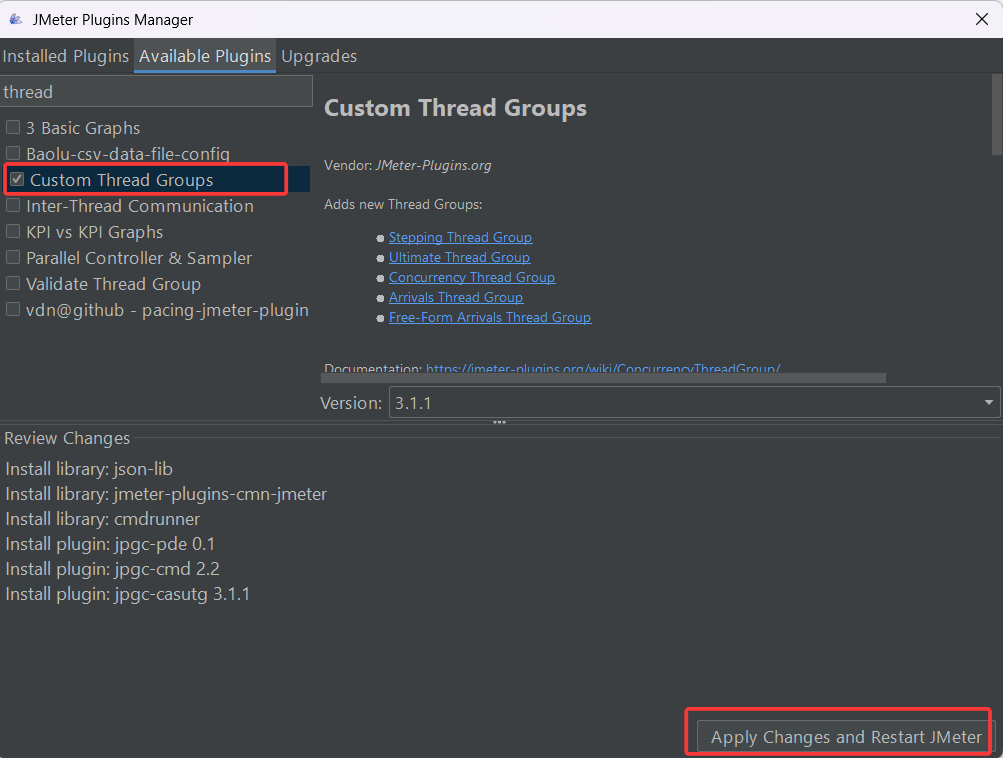Viewport: 1003px width, 758px height.
Task: Check the vdn@github pacing-jmeter-plugin checkbox
Action: 13,310
